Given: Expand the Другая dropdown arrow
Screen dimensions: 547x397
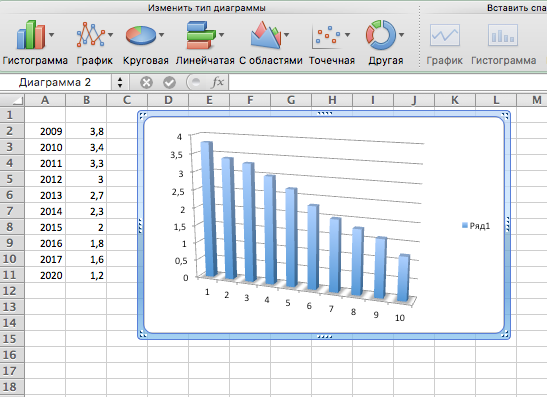Looking at the screenshot, I should coord(402,35).
